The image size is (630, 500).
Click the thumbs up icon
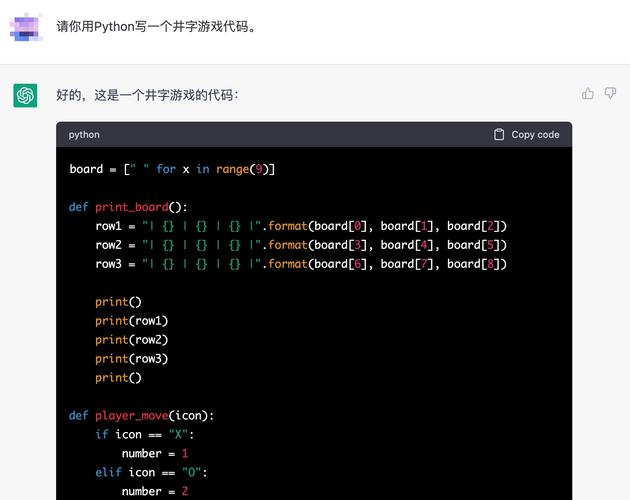point(587,94)
